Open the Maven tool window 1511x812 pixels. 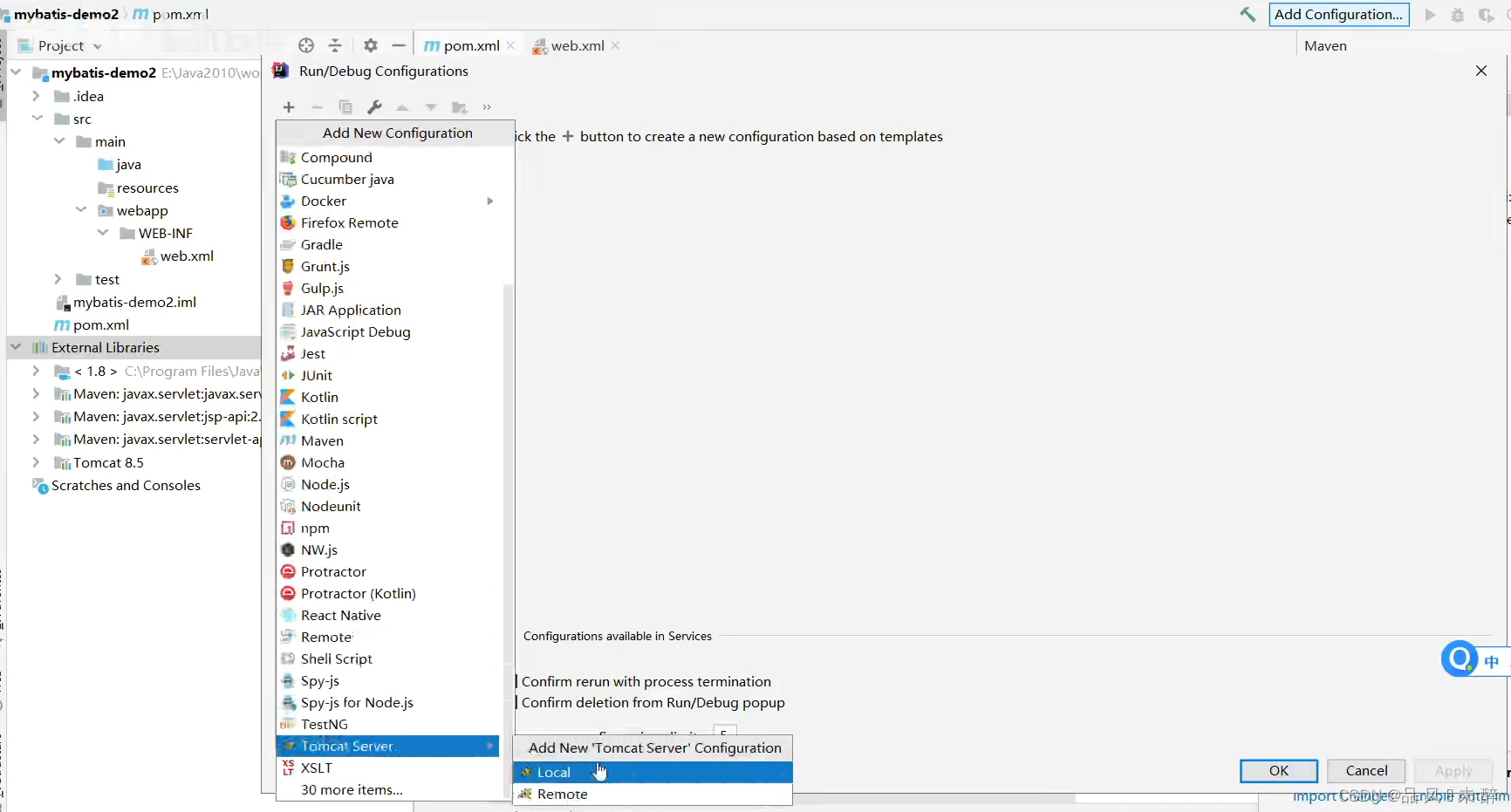1325,45
